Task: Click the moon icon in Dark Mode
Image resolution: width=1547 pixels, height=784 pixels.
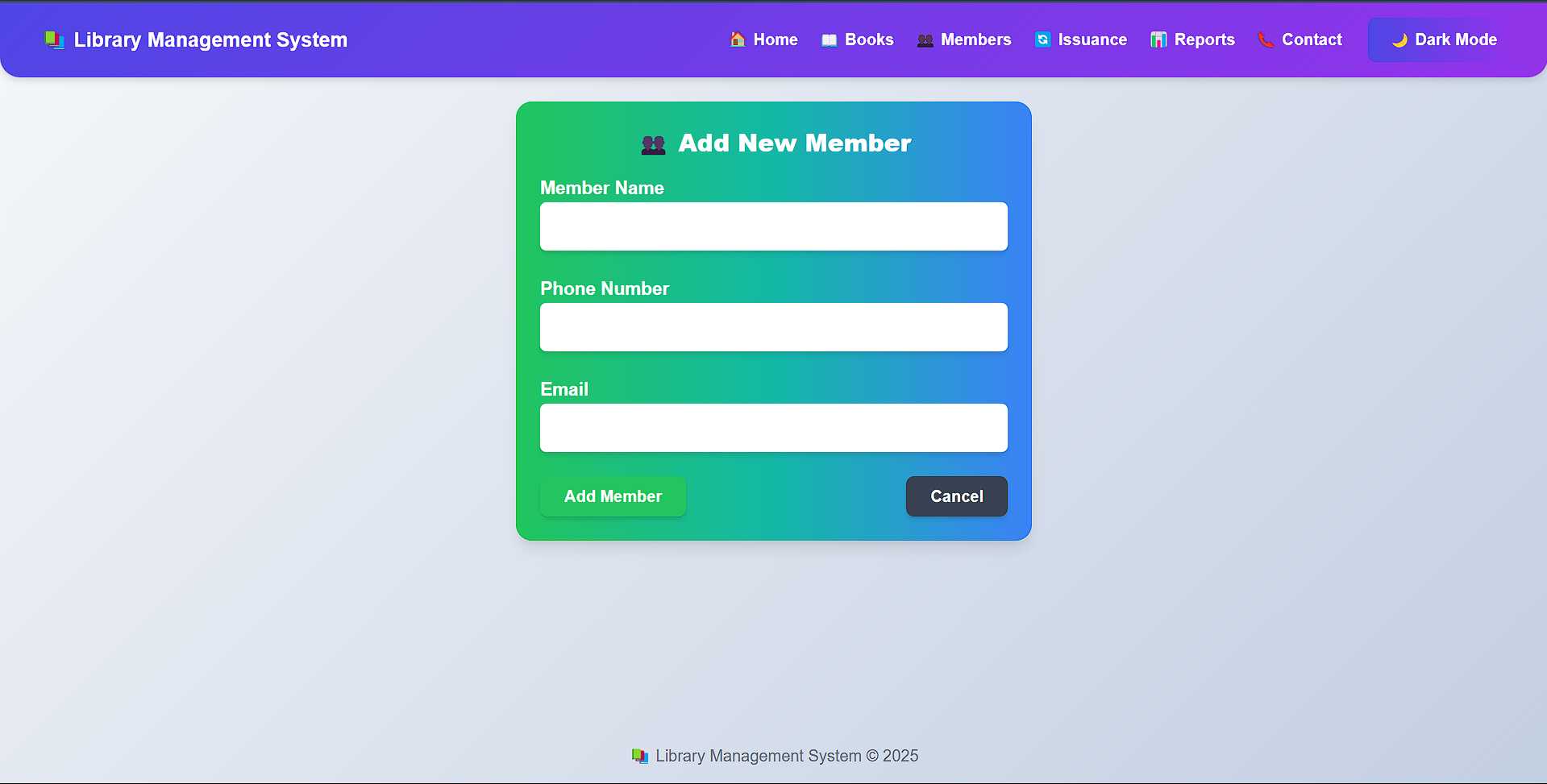Action: [1399, 40]
